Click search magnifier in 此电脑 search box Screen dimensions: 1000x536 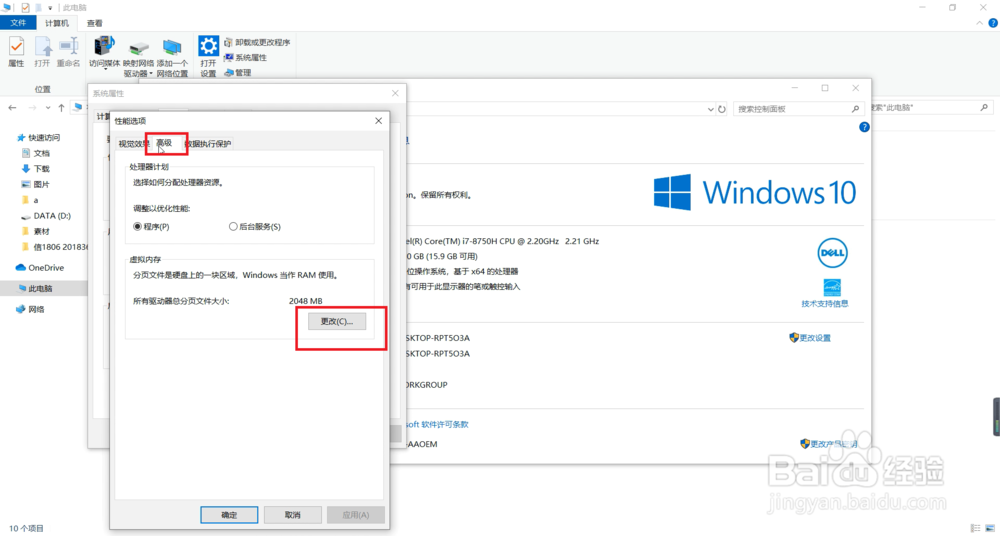(985, 108)
